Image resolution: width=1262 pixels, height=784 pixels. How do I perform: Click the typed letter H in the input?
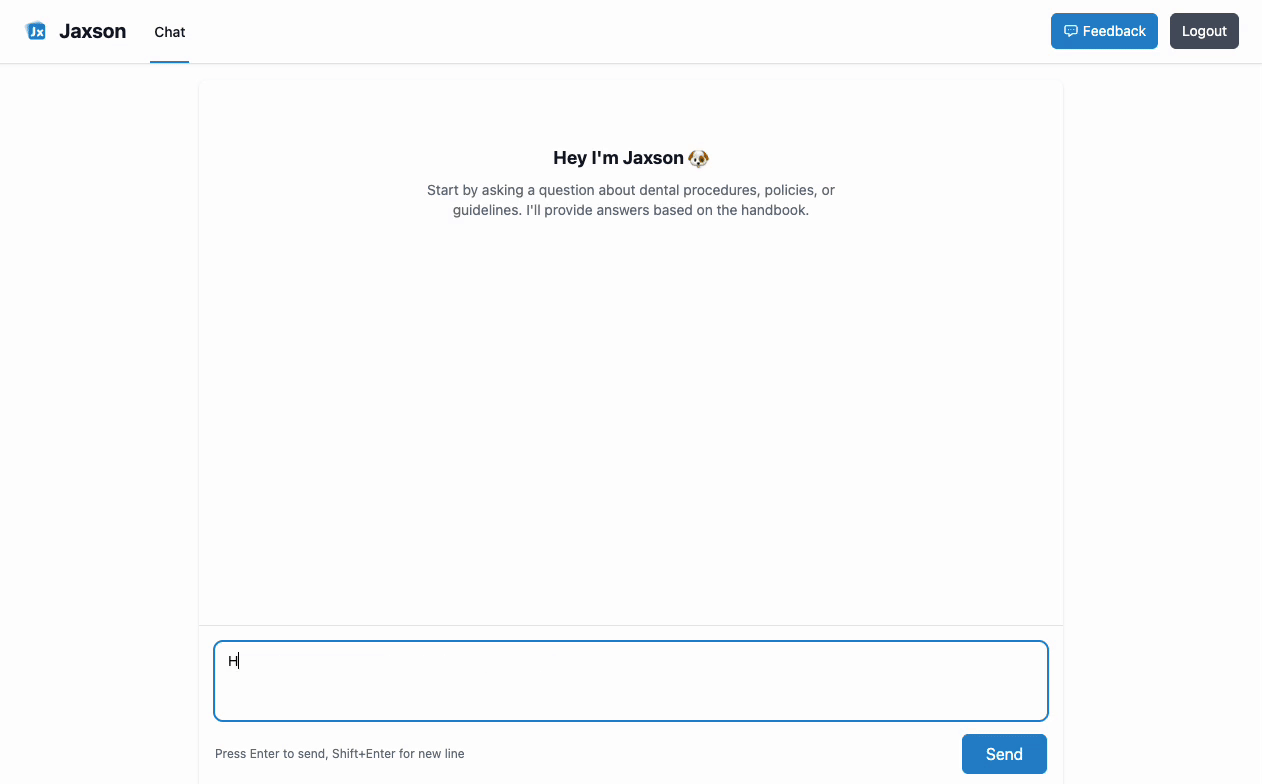232,660
